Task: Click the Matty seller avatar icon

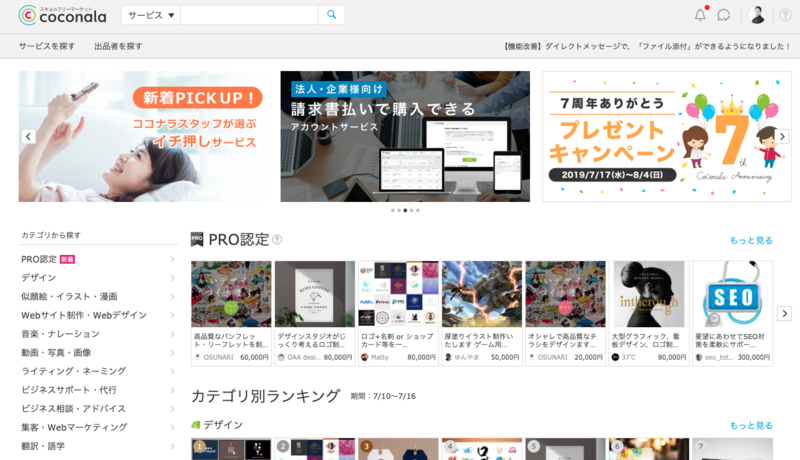Action: [x=365, y=357]
